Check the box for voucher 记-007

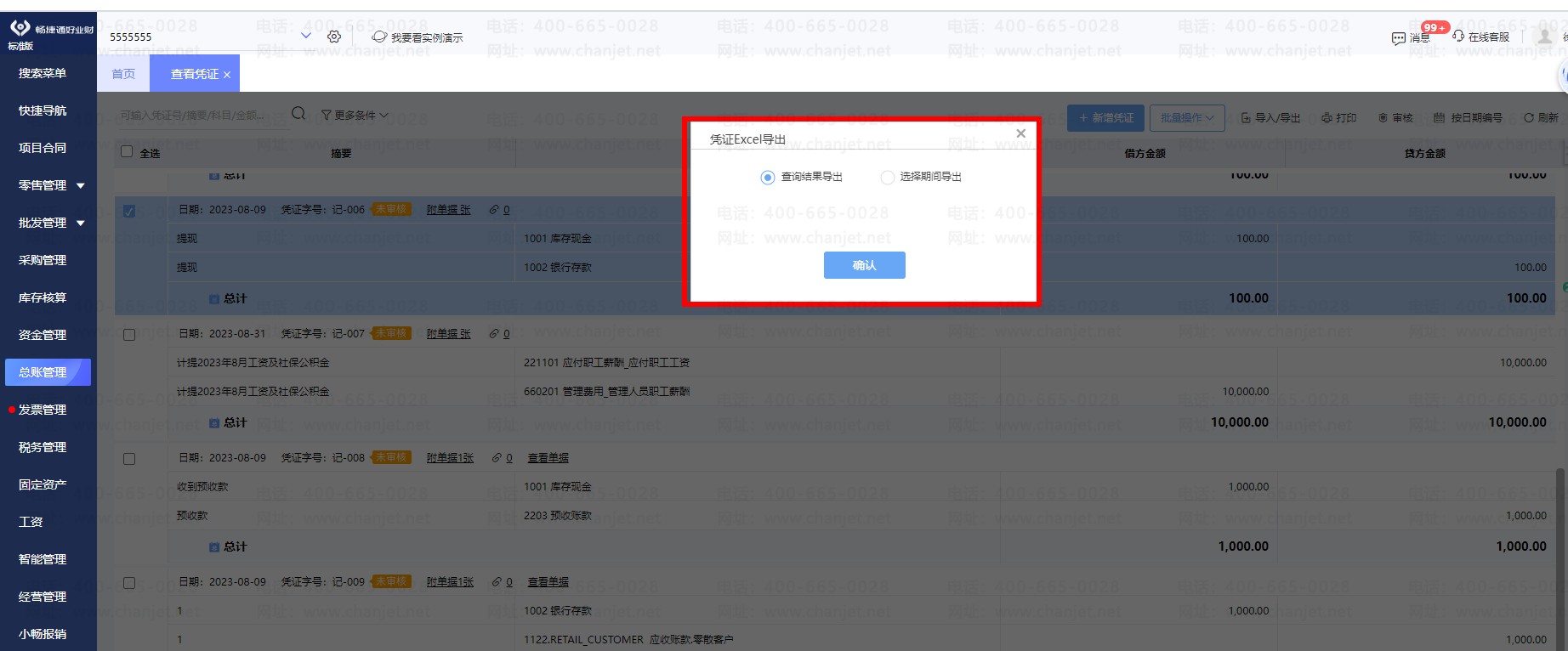129,335
